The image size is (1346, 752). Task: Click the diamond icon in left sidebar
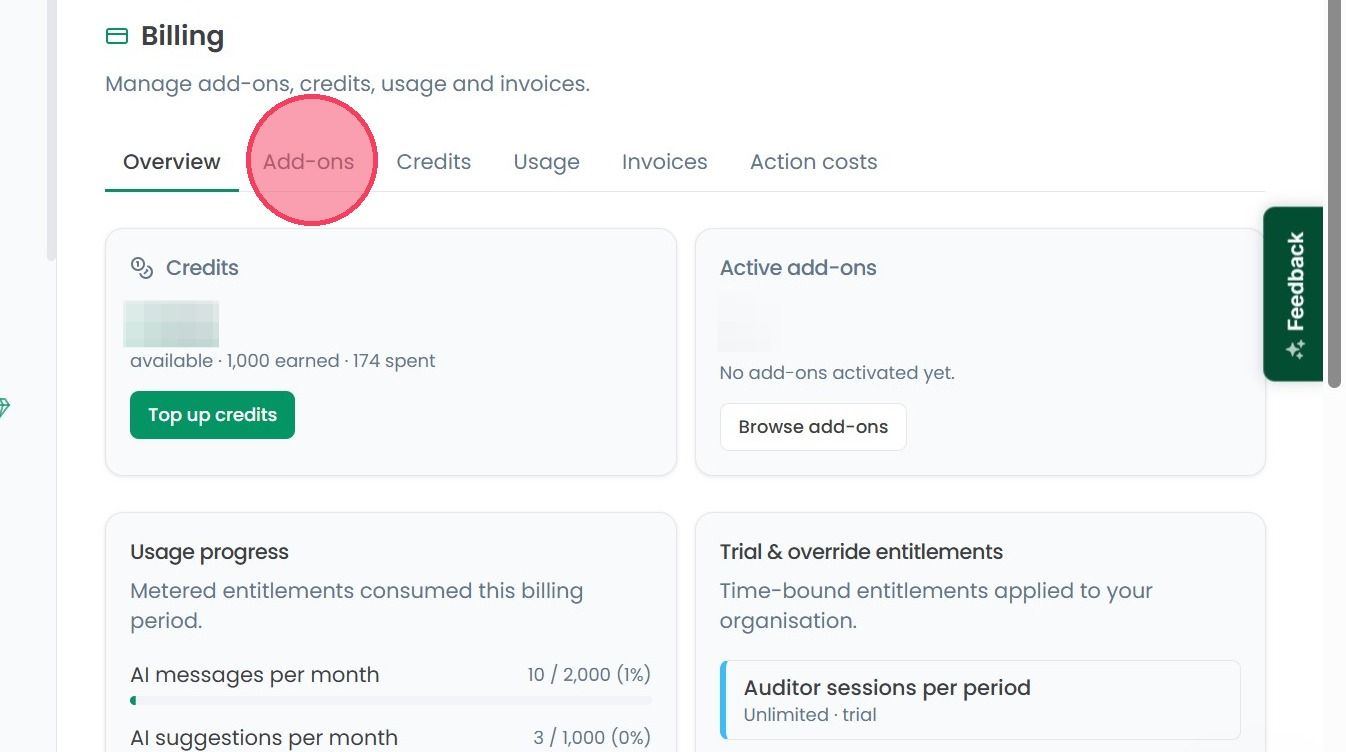(4, 407)
